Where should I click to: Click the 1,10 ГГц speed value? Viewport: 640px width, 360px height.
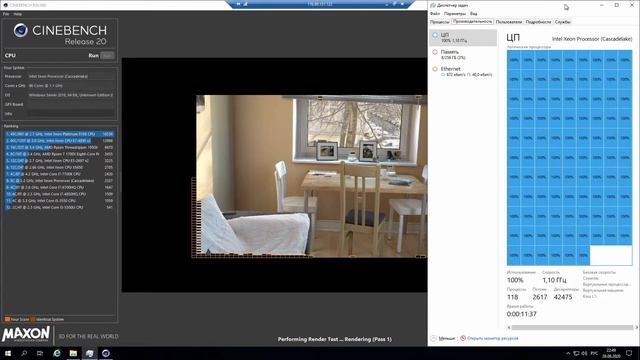tap(554, 280)
